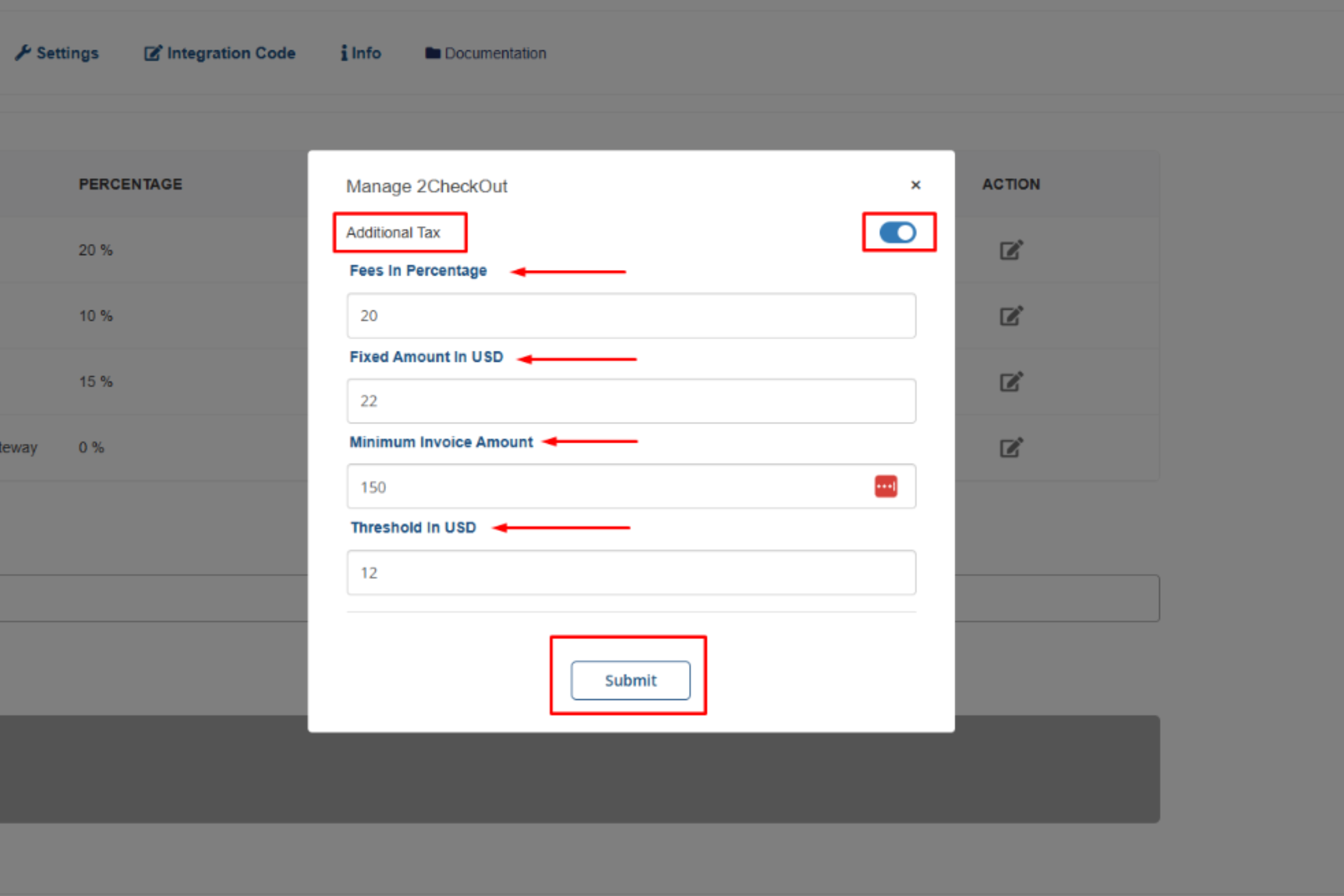Viewport: 1344px width, 896px height.
Task: Click the edit icon in the 0 % row
Action: 1011,448
